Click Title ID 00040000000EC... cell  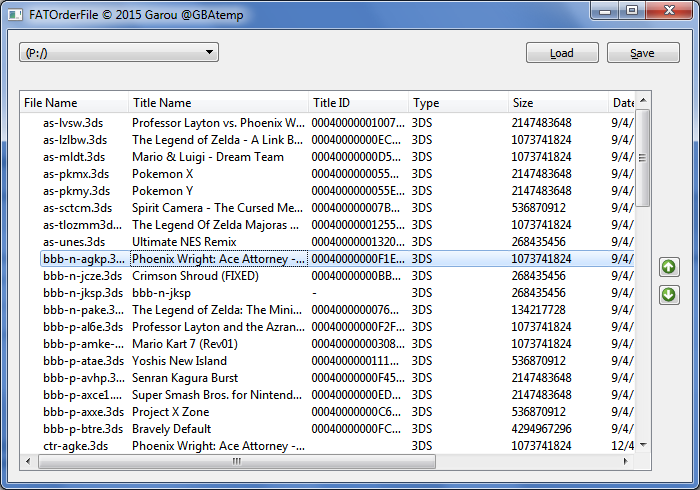click(356, 140)
